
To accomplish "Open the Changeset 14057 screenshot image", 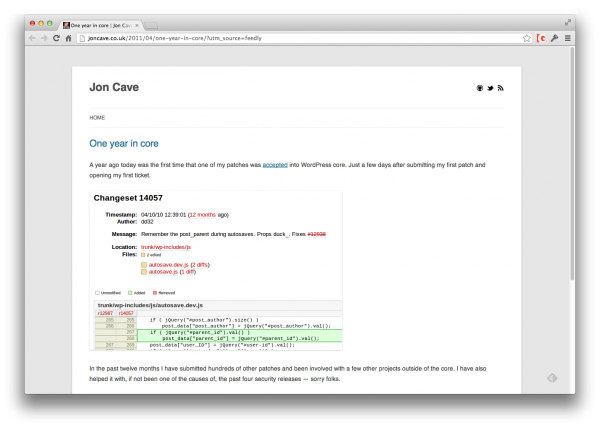I will [216, 270].
